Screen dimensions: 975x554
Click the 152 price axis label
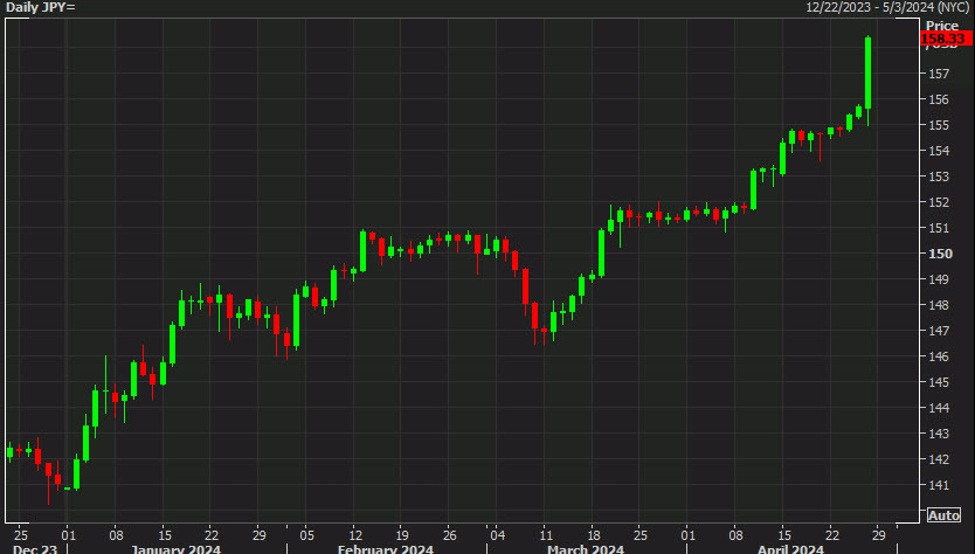coord(939,202)
